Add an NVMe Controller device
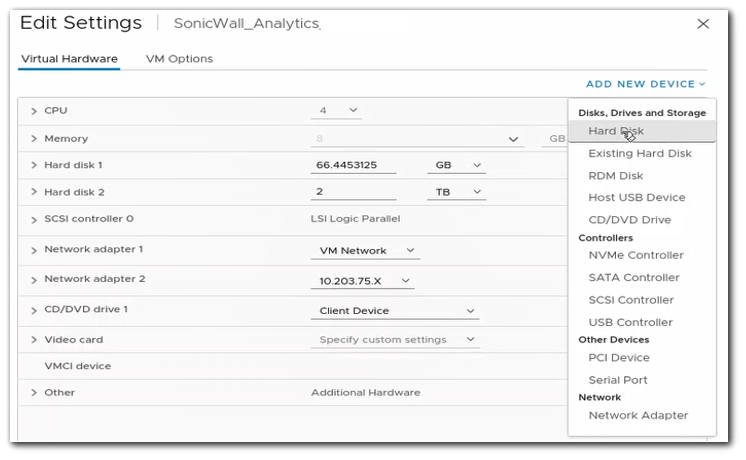The image size is (746, 460). [636, 255]
